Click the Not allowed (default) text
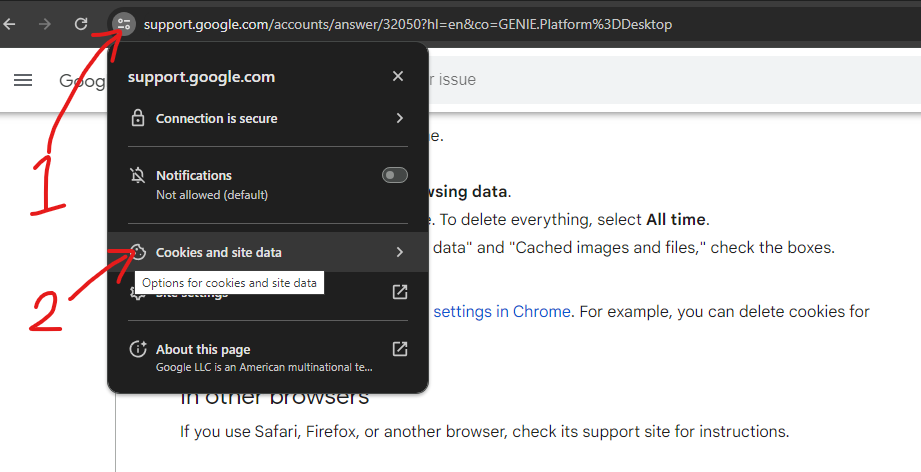Viewport: 921px width, 472px height. [212, 195]
